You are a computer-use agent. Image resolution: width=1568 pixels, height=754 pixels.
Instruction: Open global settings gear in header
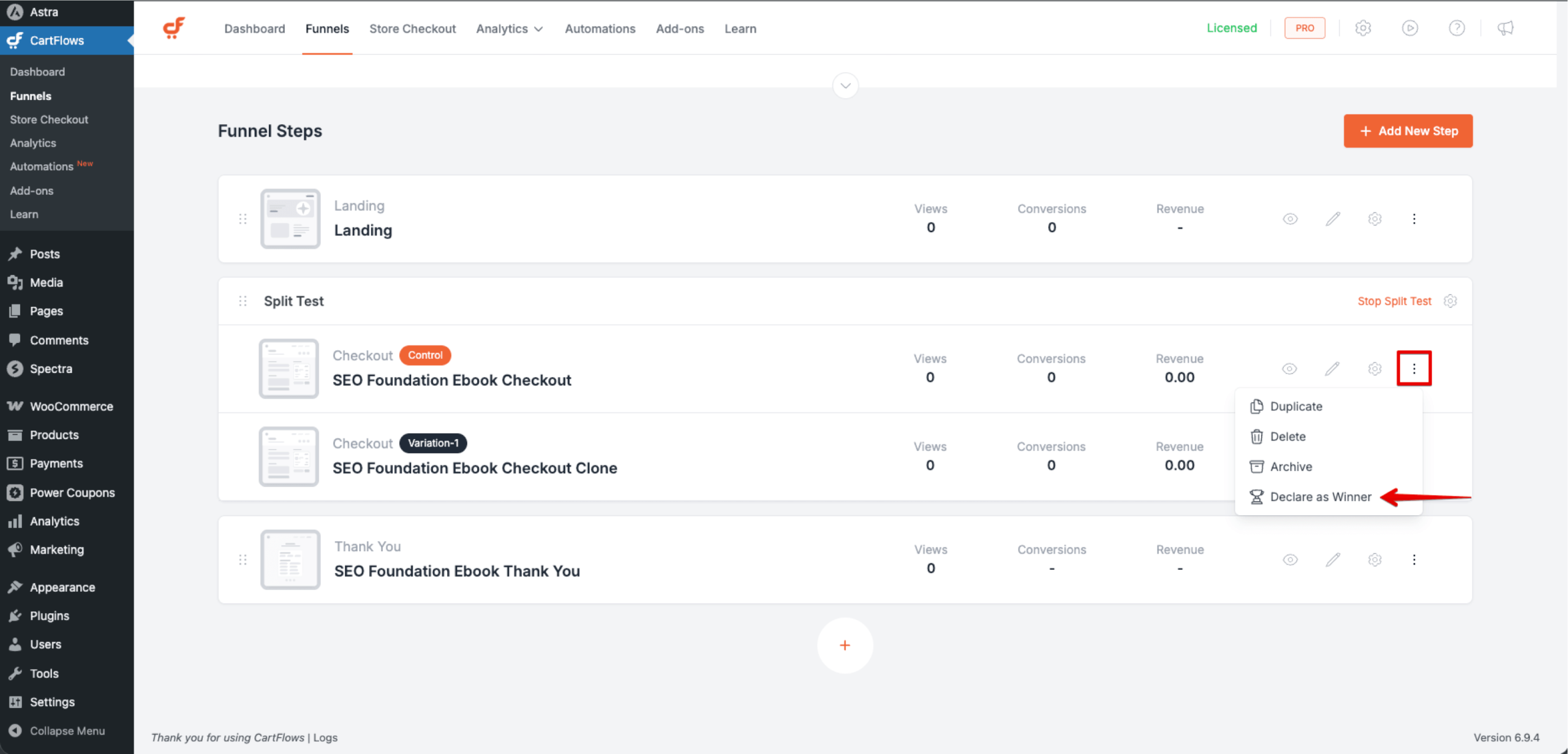(x=1363, y=28)
